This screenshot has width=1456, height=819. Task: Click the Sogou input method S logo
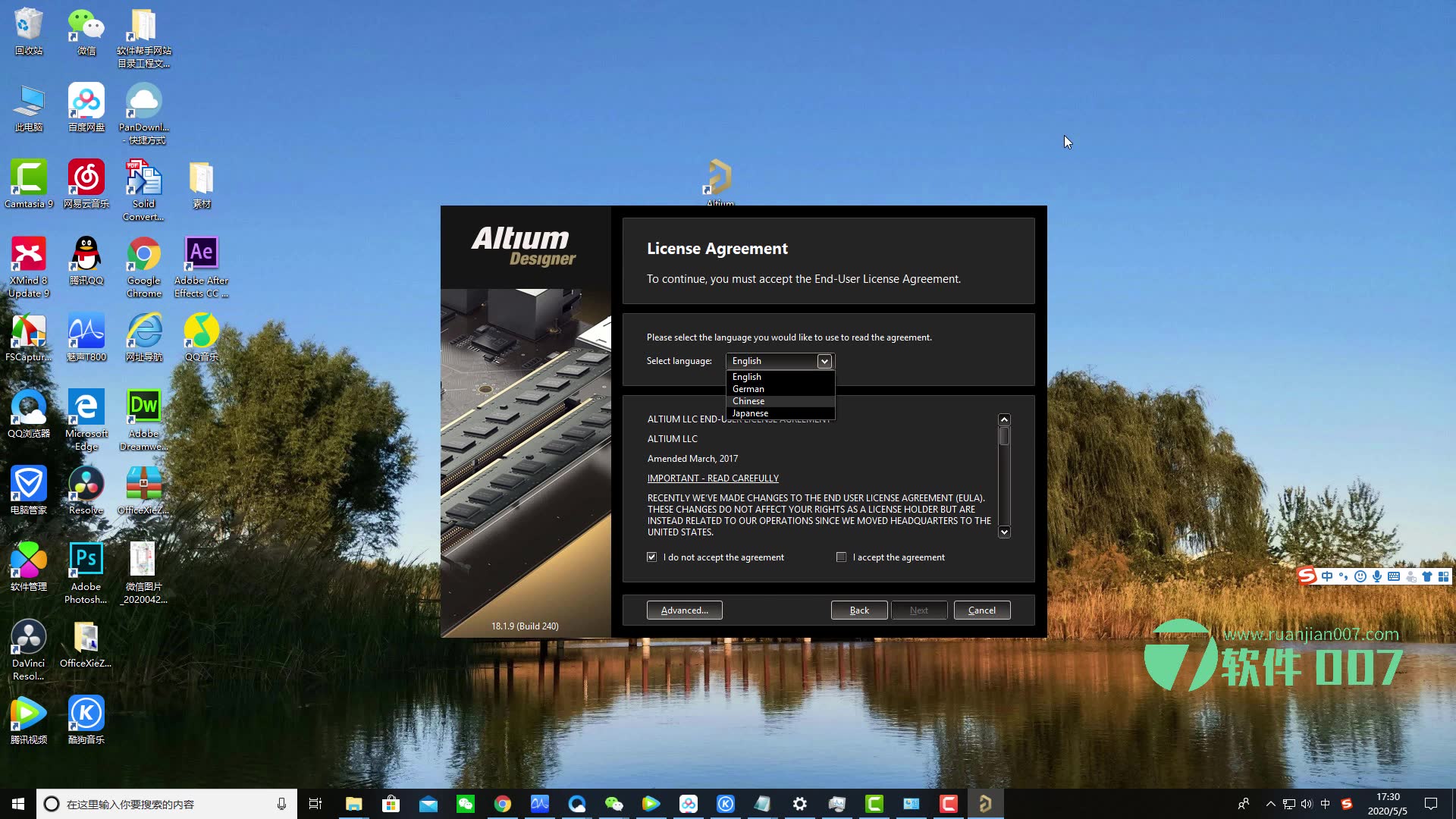click(1307, 576)
